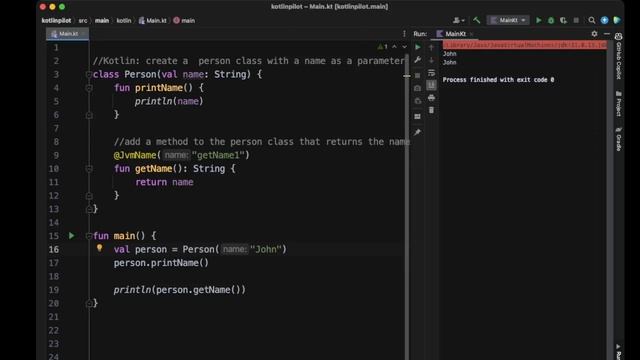
Task: Click 'Process finished with exit code 0' text
Action: (x=498, y=80)
